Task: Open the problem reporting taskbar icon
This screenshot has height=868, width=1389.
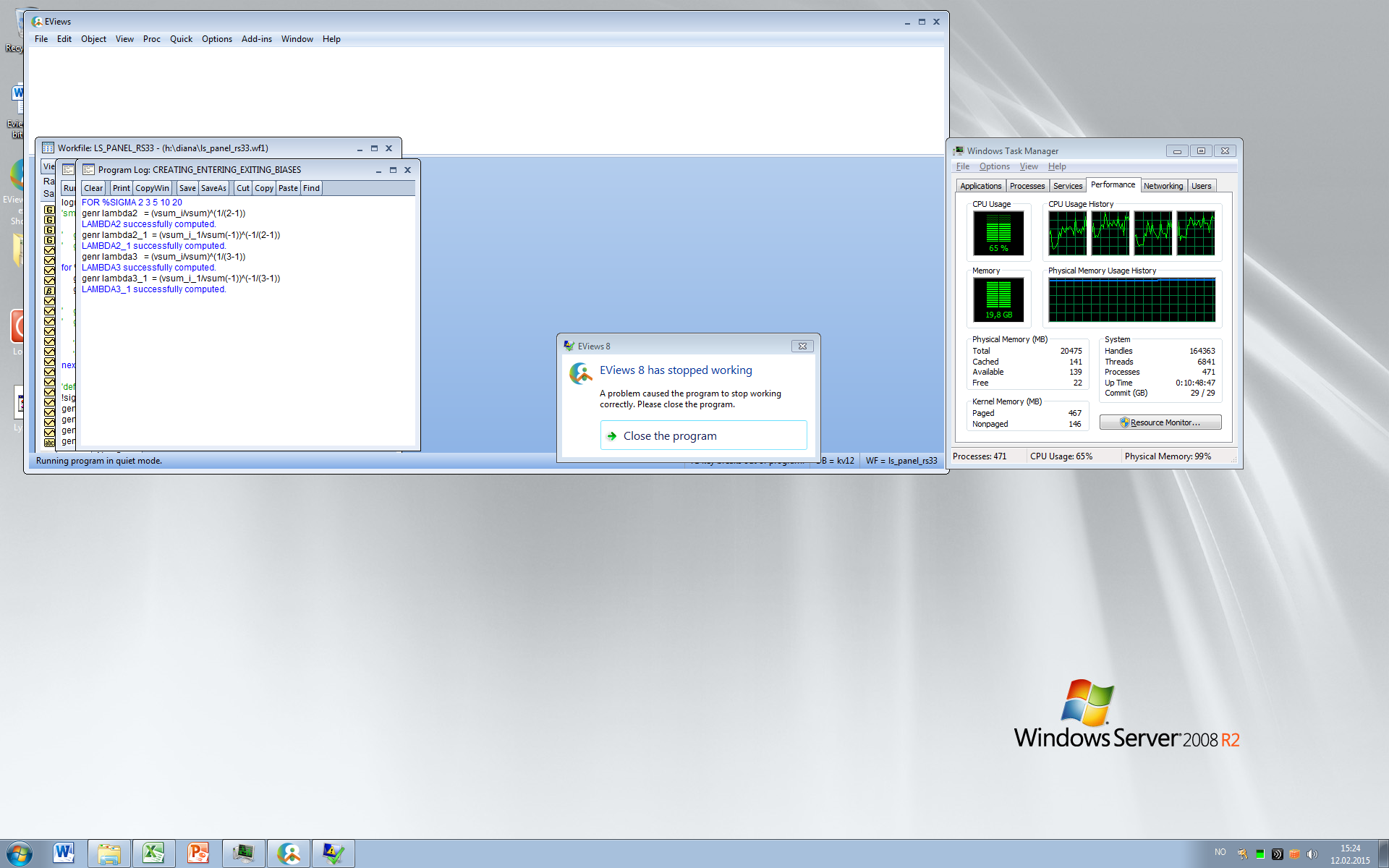Action: [334, 854]
